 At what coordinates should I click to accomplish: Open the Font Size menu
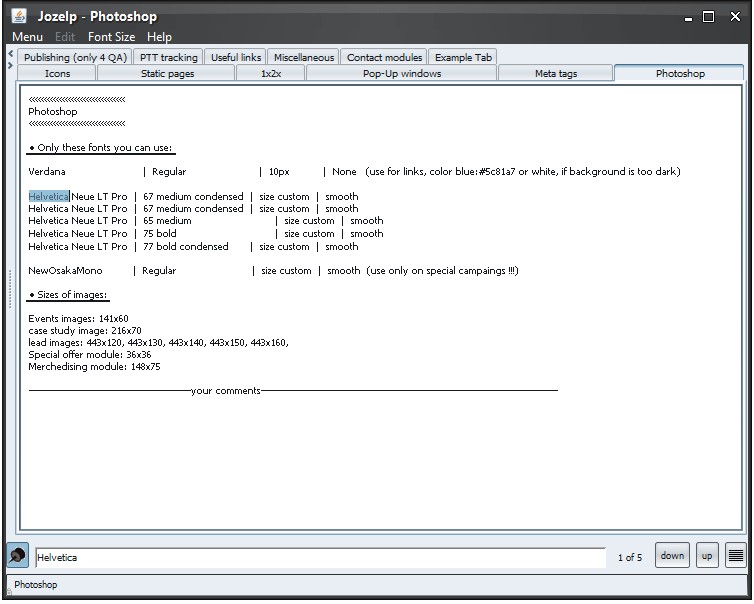[x=112, y=37]
